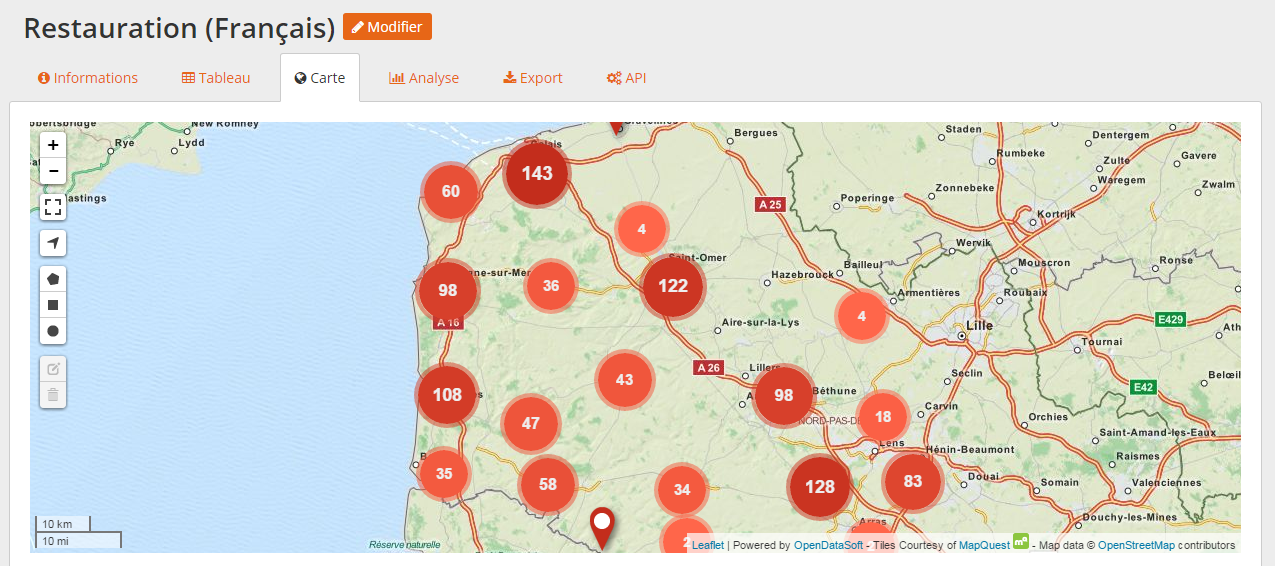This screenshot has width=1275, height=566.
Task: Open the cluster marked 36
Action: pos(551,285)
